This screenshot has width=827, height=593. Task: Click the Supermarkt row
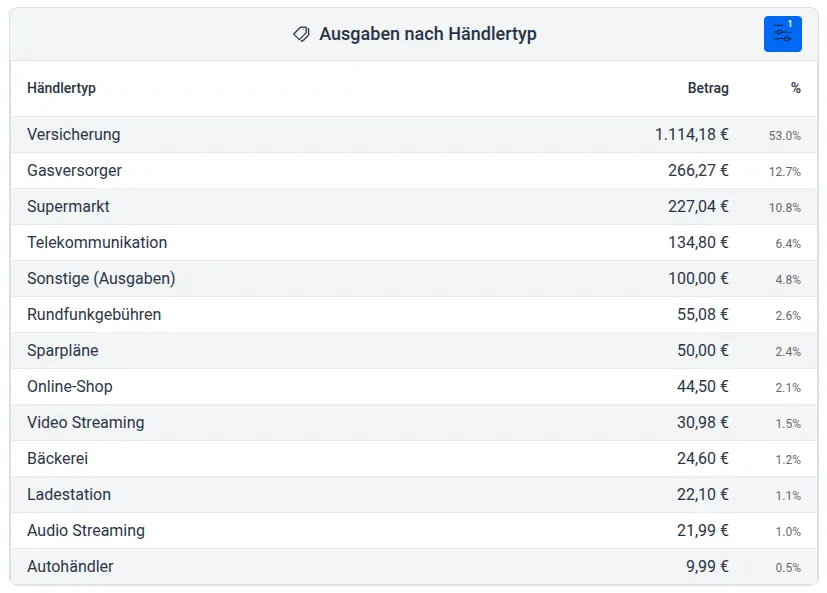pyautogui.click(x=400, y=206)
